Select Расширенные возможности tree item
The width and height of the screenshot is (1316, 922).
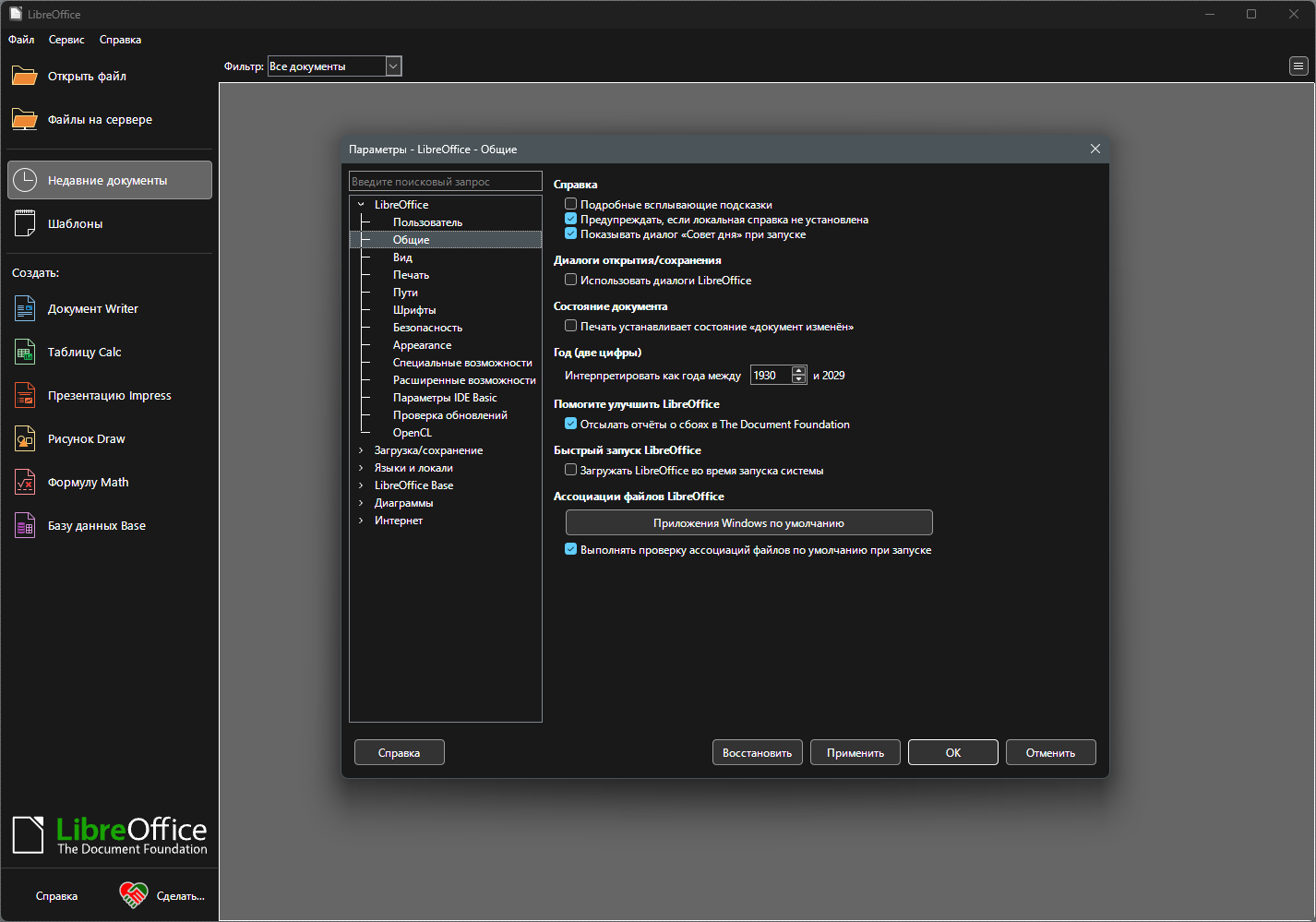click(x=464, y=380)
